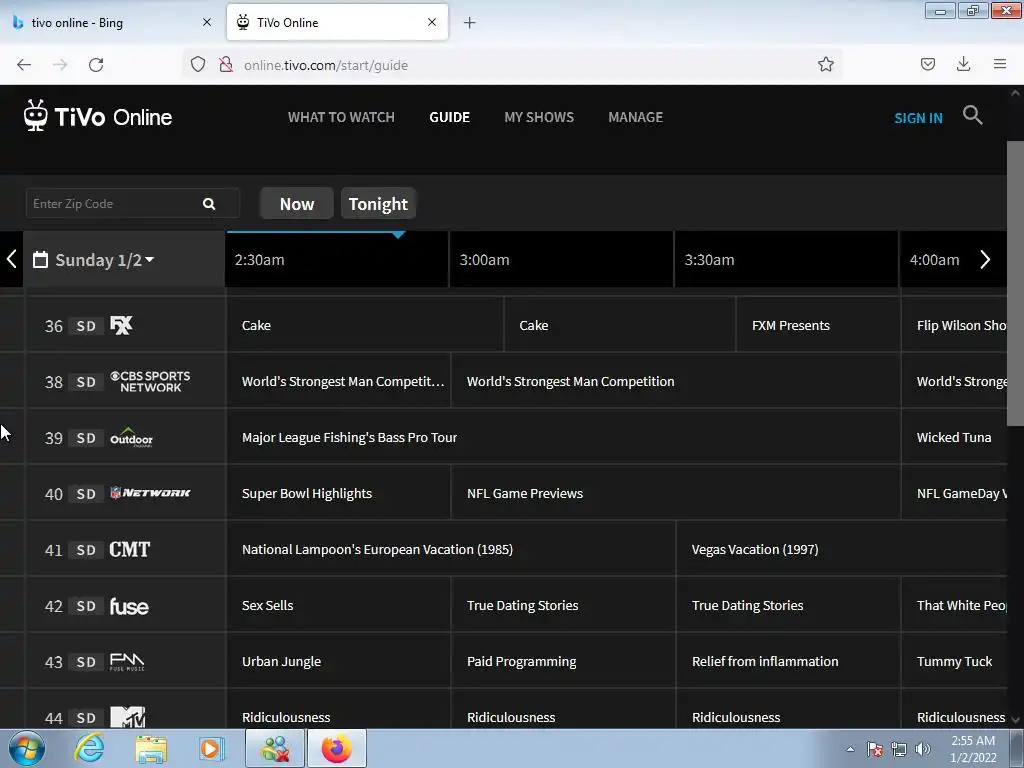Viewport: 1024px width, 768px height.
Task: Open What To Watch section
Action: point(341,117)
